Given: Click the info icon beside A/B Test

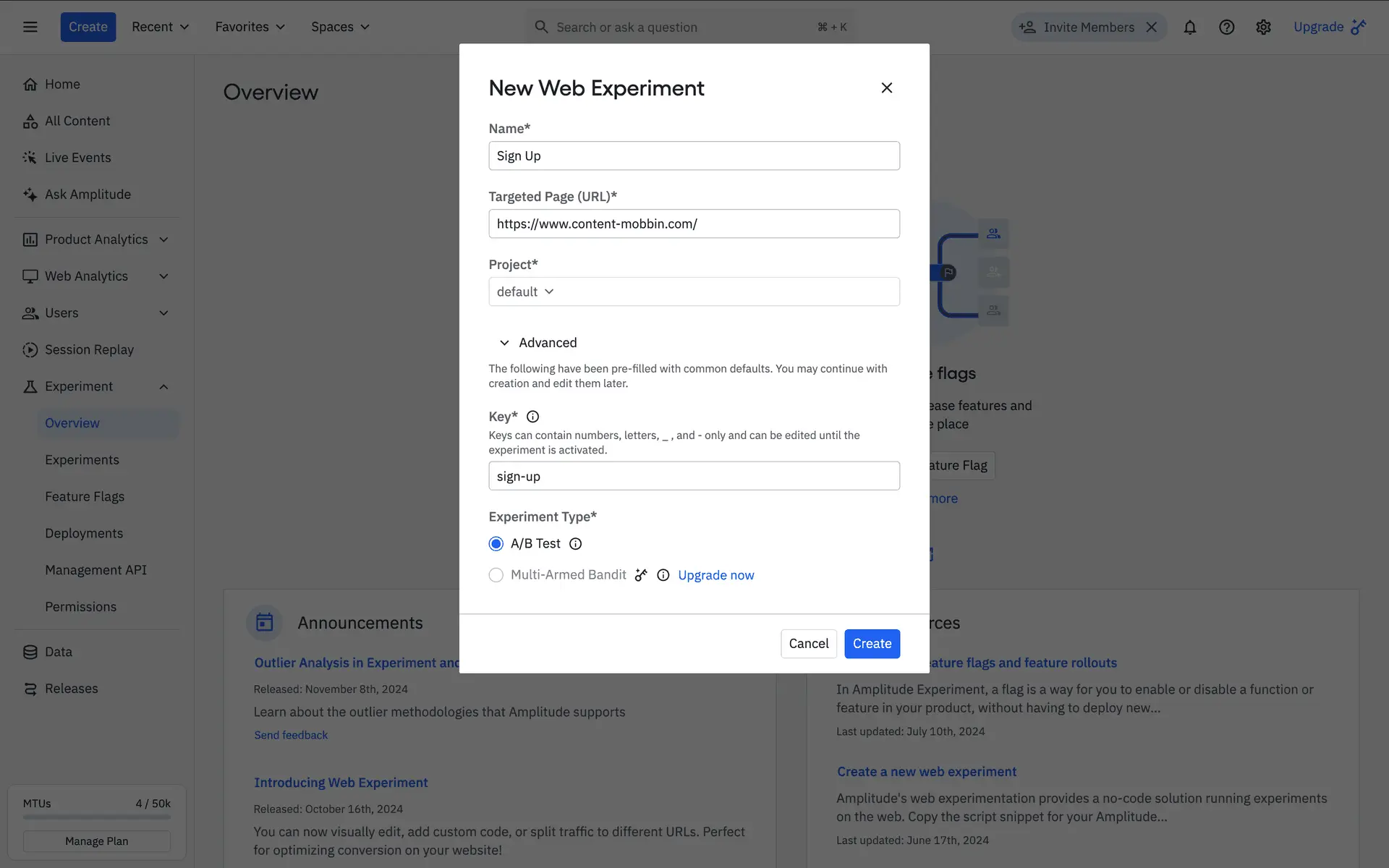Looking at the screenshot, I should [x=575, y=544].
